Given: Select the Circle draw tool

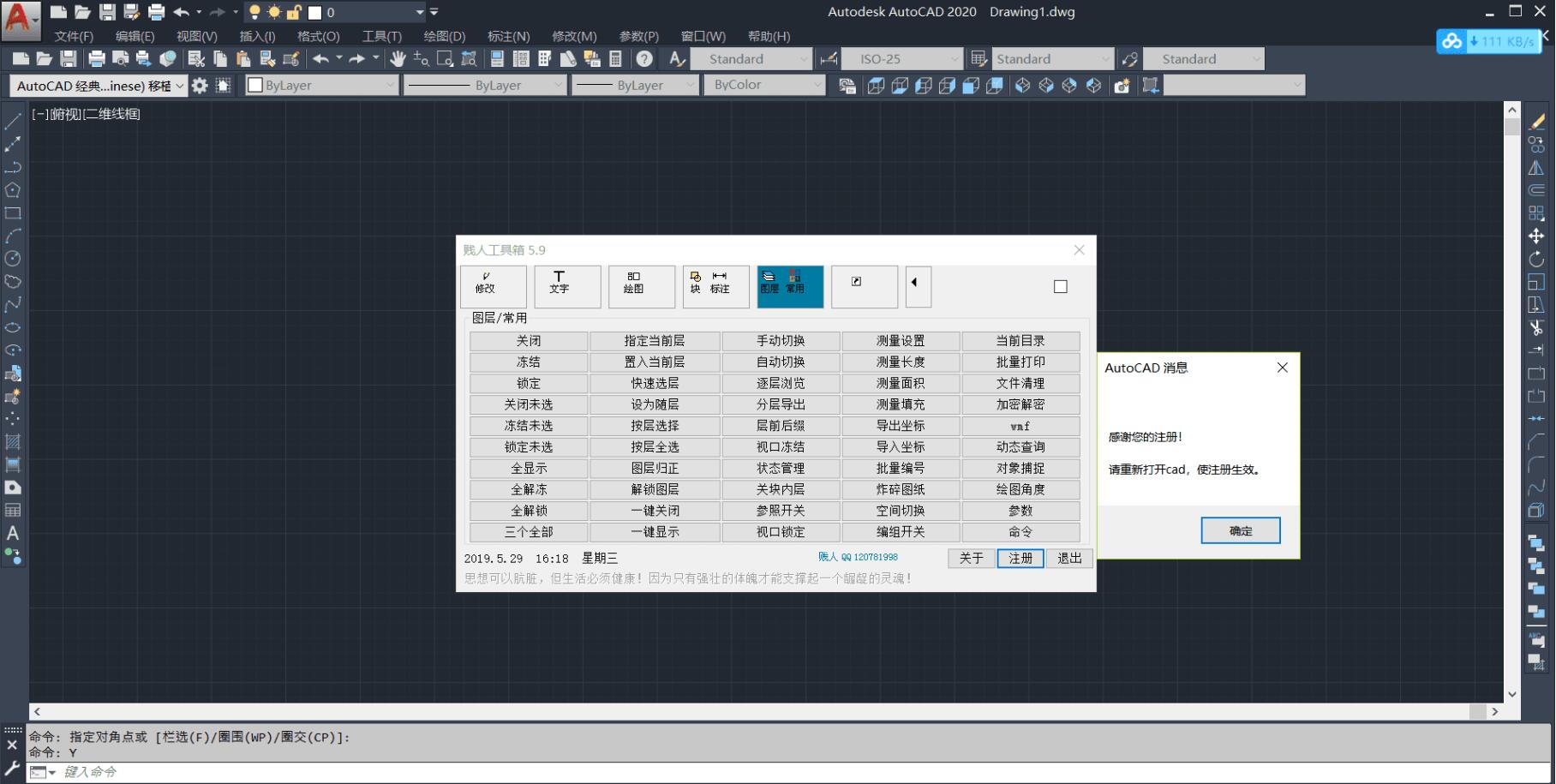Looking at the screenshot, I should tap(13, 259).
